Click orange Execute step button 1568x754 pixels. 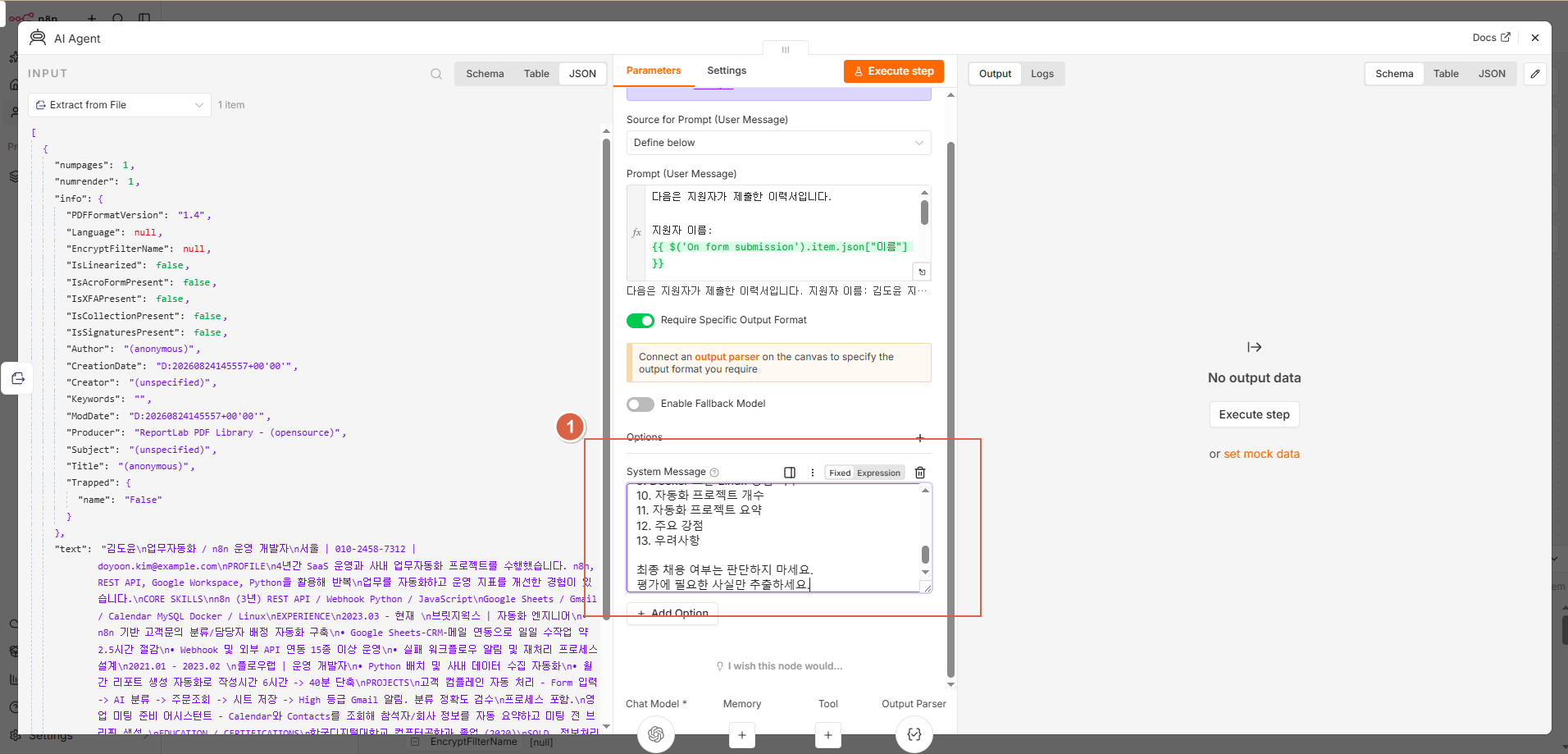894,71
